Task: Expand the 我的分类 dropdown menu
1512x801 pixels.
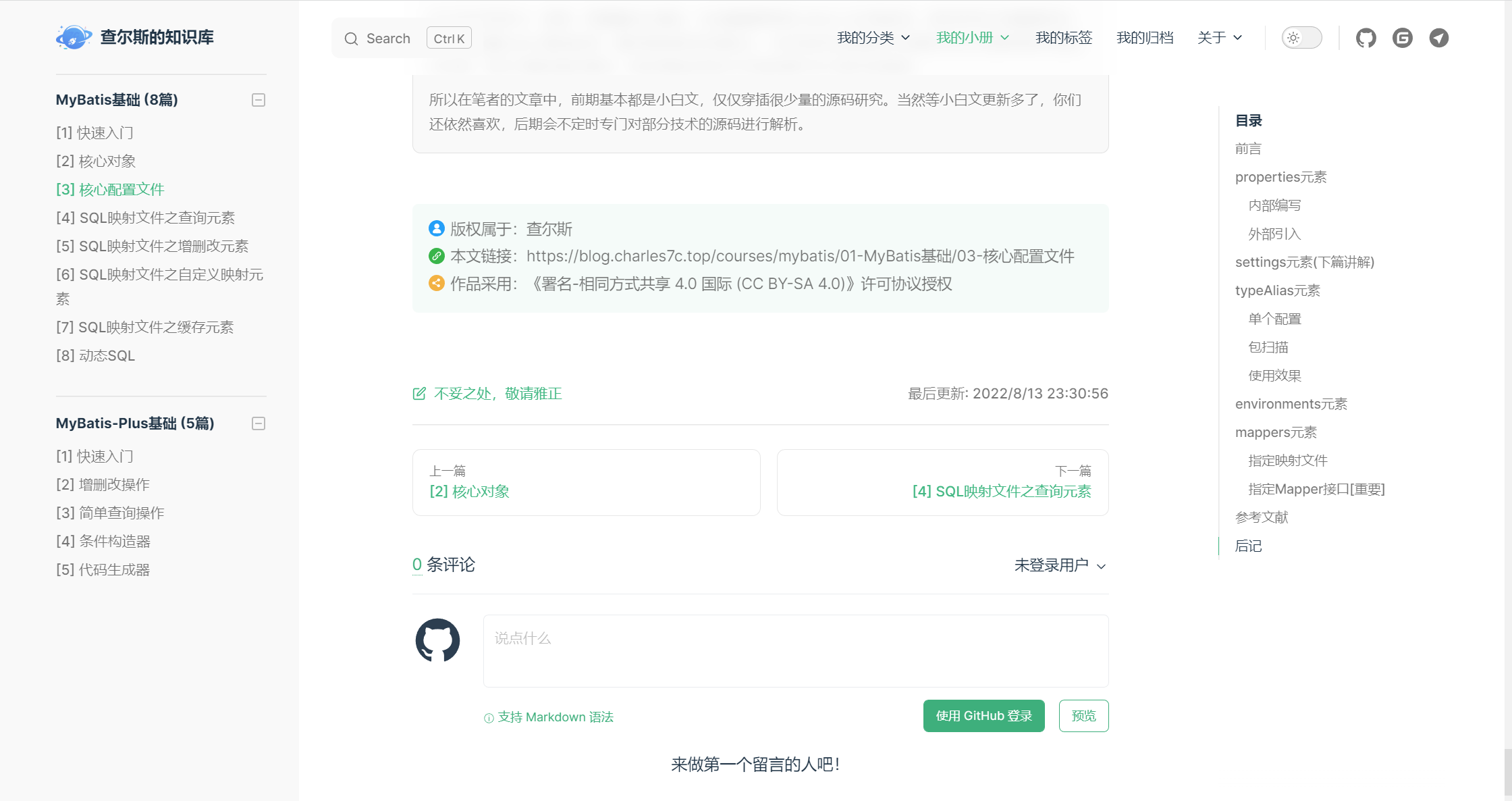Action: pyautogui.click(x=873, y=38)
